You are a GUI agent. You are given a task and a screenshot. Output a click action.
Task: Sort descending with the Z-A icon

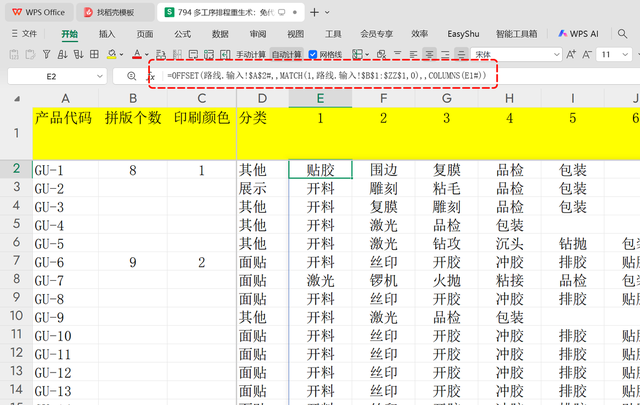coord(78,54)
